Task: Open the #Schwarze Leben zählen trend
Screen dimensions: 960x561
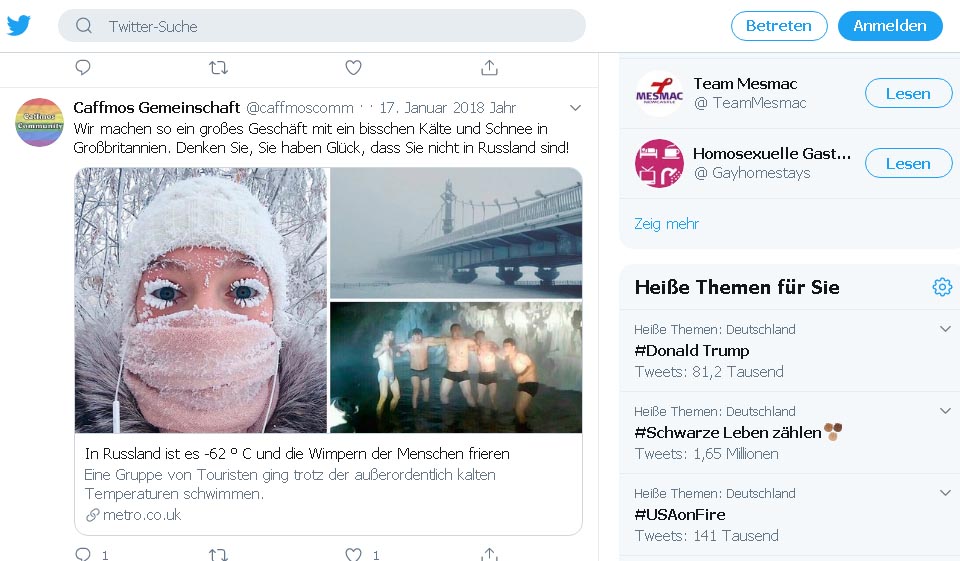Action: (728, 432)
